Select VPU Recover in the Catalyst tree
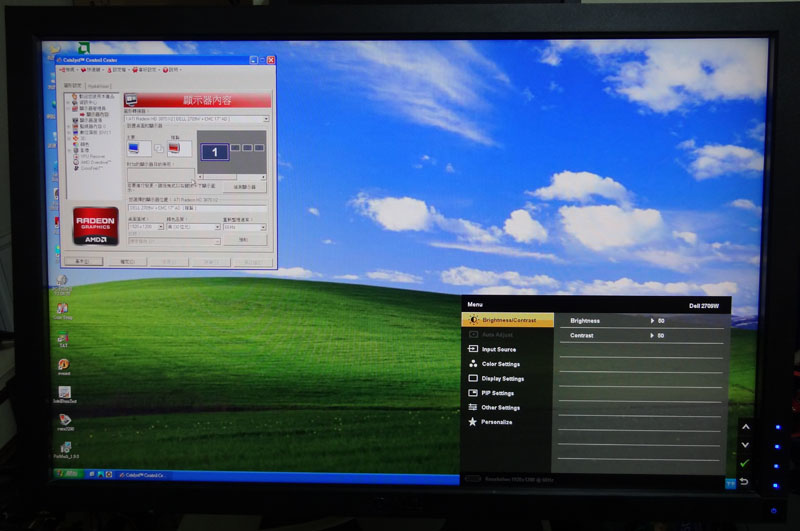This screenshot has height=531, width=800. point(89,157)
